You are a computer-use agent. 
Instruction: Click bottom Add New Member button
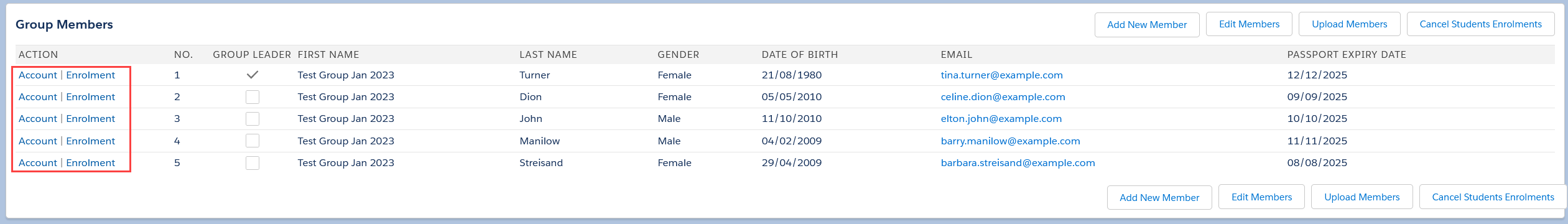click(x=1159, y=198)
